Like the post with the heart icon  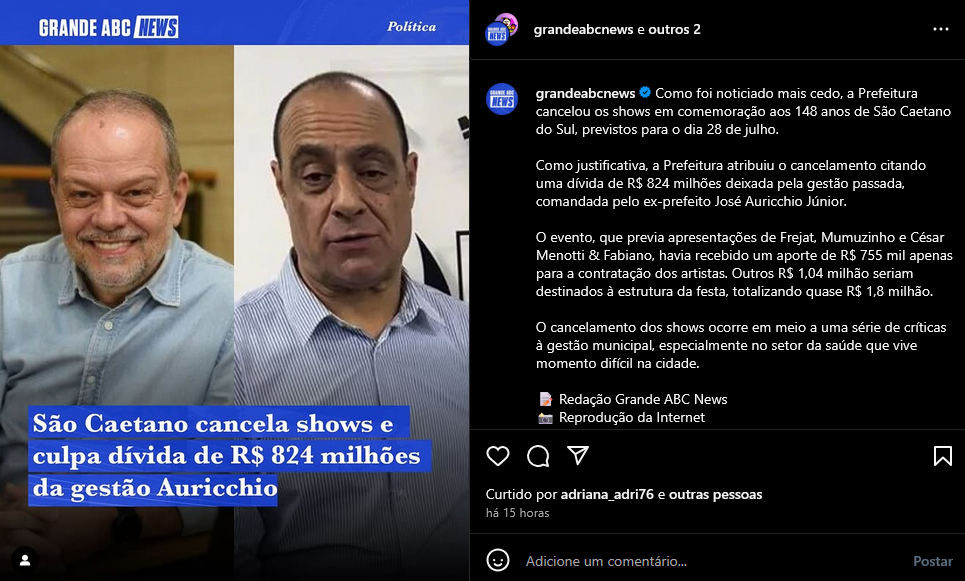coord(498,456)
